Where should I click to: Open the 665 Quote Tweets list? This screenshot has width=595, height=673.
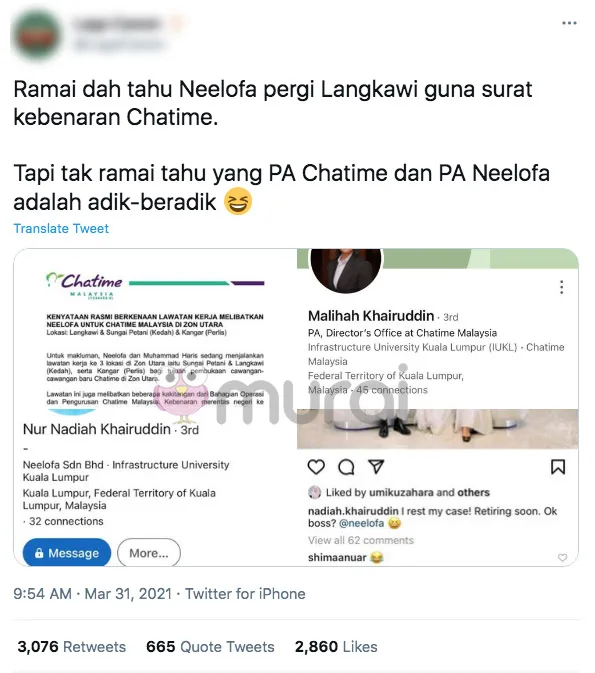pos(210,647)
